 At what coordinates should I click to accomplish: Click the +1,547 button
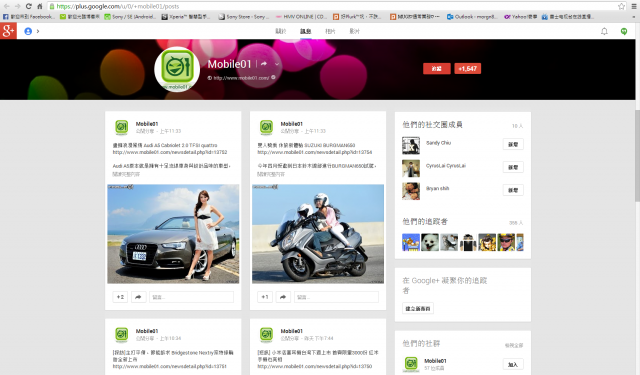point(467,69)
